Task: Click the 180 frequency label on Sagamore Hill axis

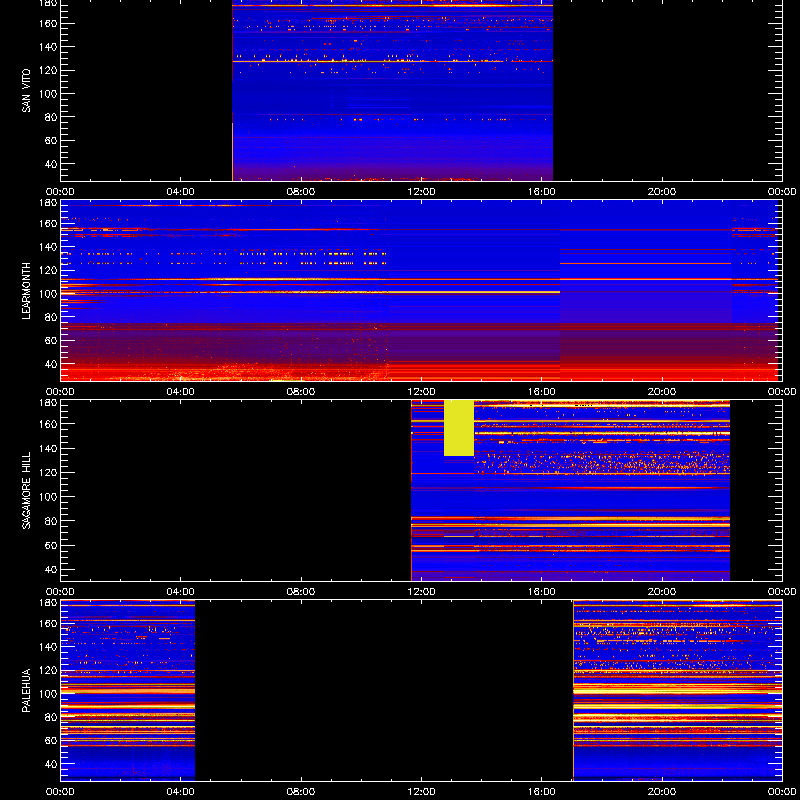Action: tap(48, 403)
